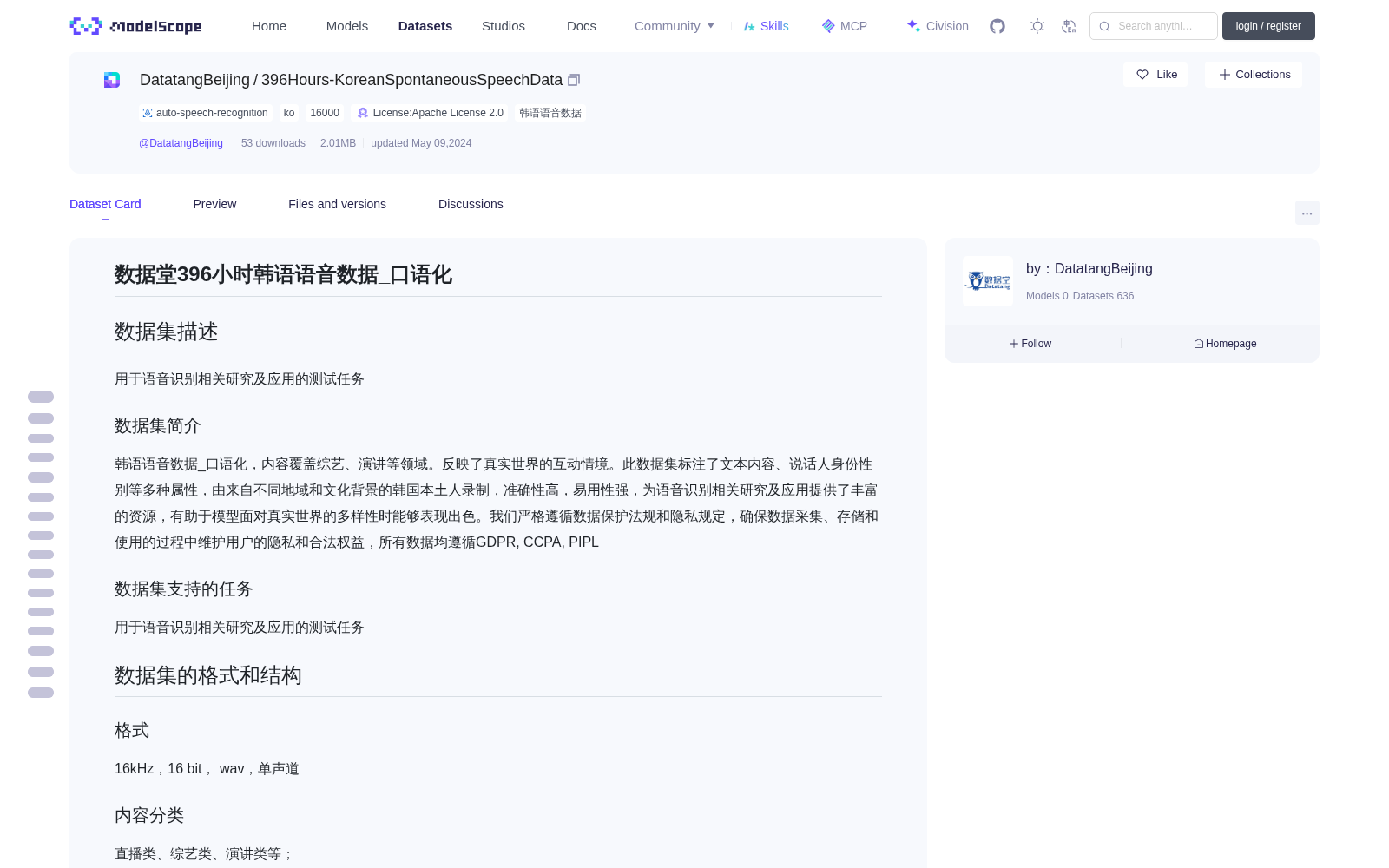The image size is (1389, 868).
Task: Click the ModelScope logo
Action: pyautogui.click(x=135, y=26)
